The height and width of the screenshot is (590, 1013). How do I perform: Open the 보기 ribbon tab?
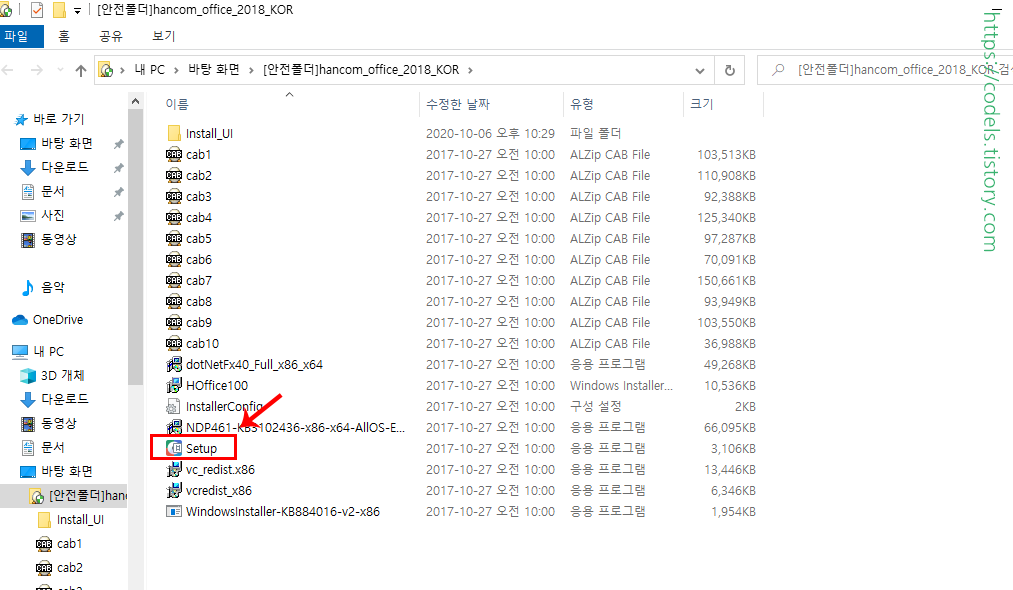[163, 36]
